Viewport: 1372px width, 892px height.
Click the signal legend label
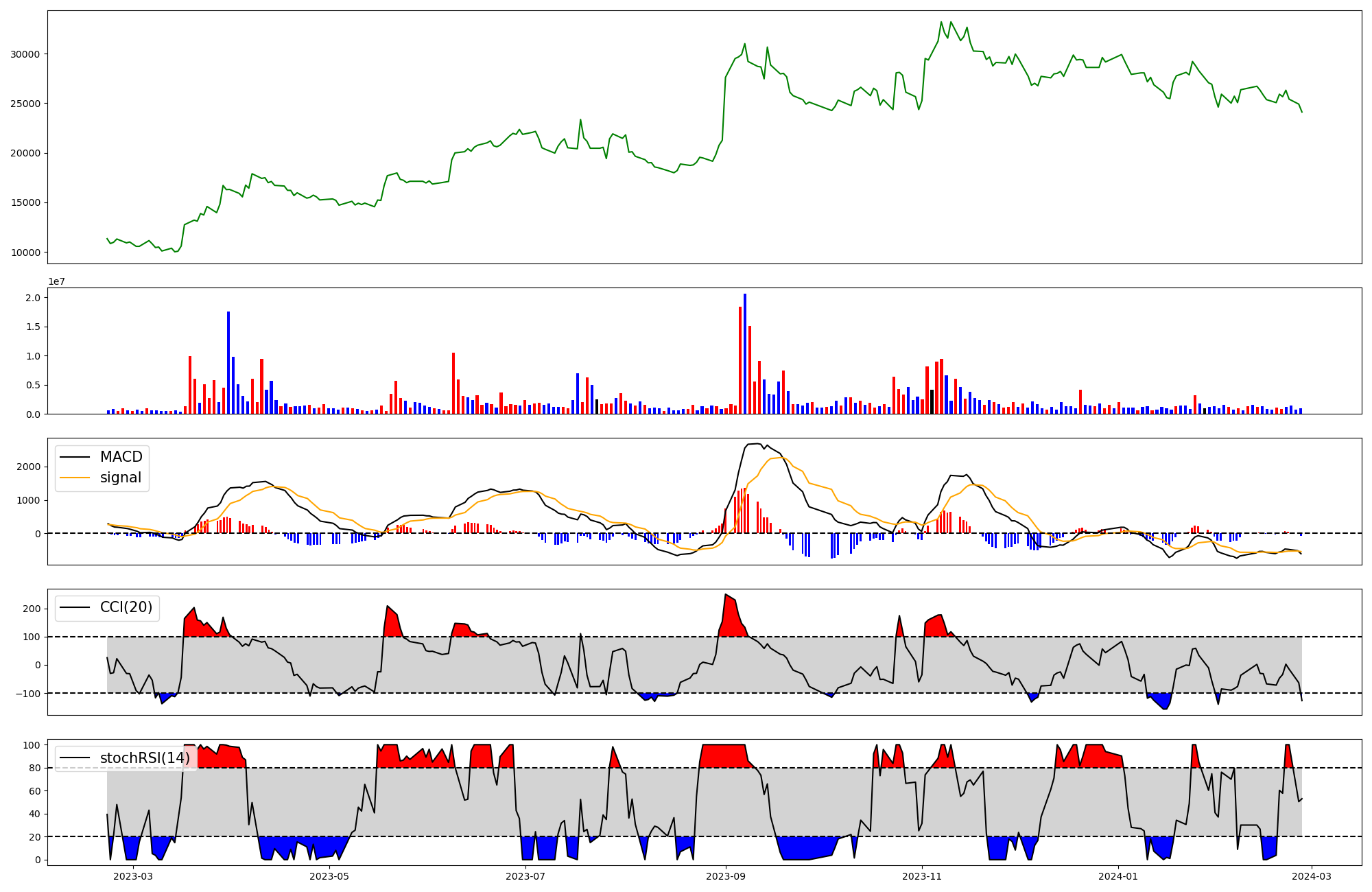[x=121, y=478]
